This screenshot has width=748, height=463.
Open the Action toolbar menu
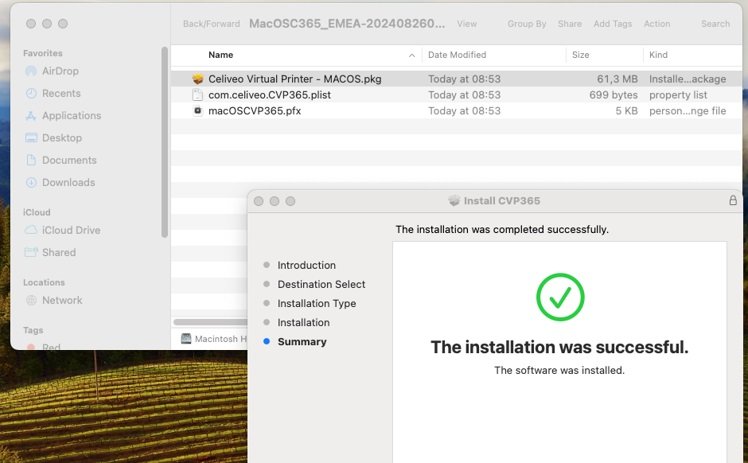657,24
